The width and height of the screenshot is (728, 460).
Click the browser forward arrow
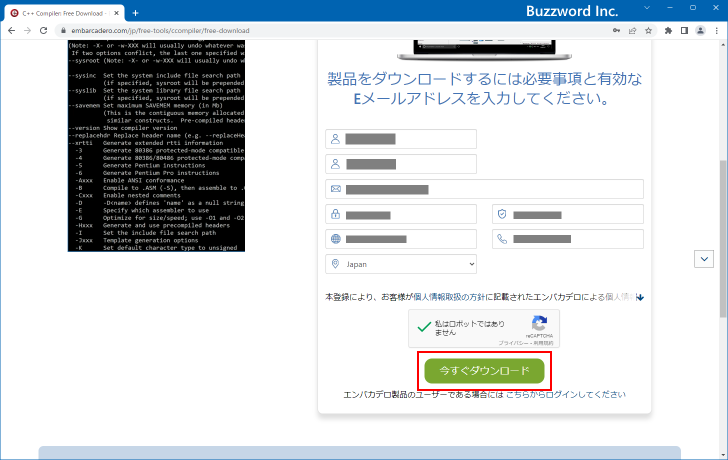(27, 31)
